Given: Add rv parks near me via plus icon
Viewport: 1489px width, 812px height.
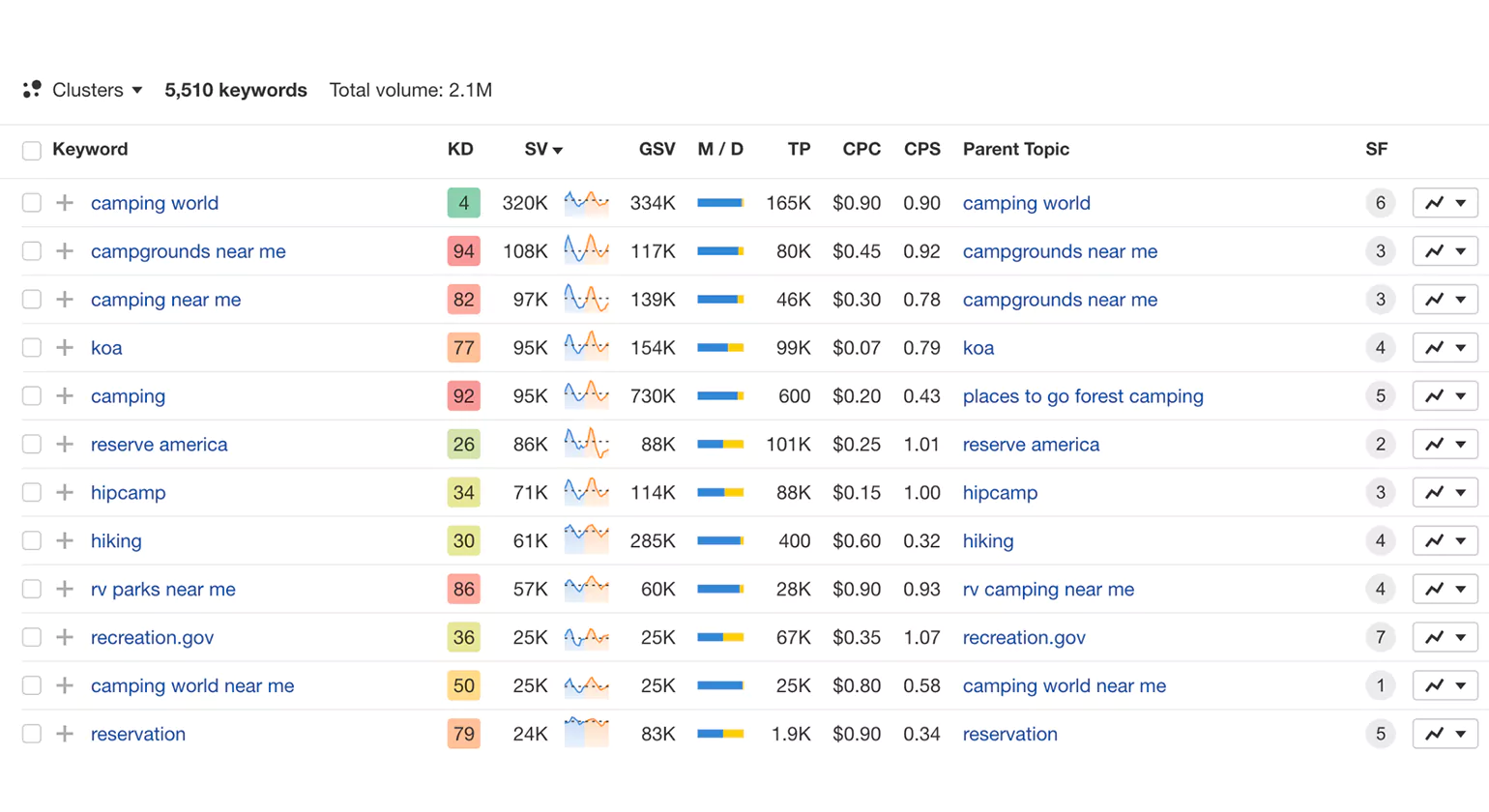Looking at the screenshot, I should point(65,590).
